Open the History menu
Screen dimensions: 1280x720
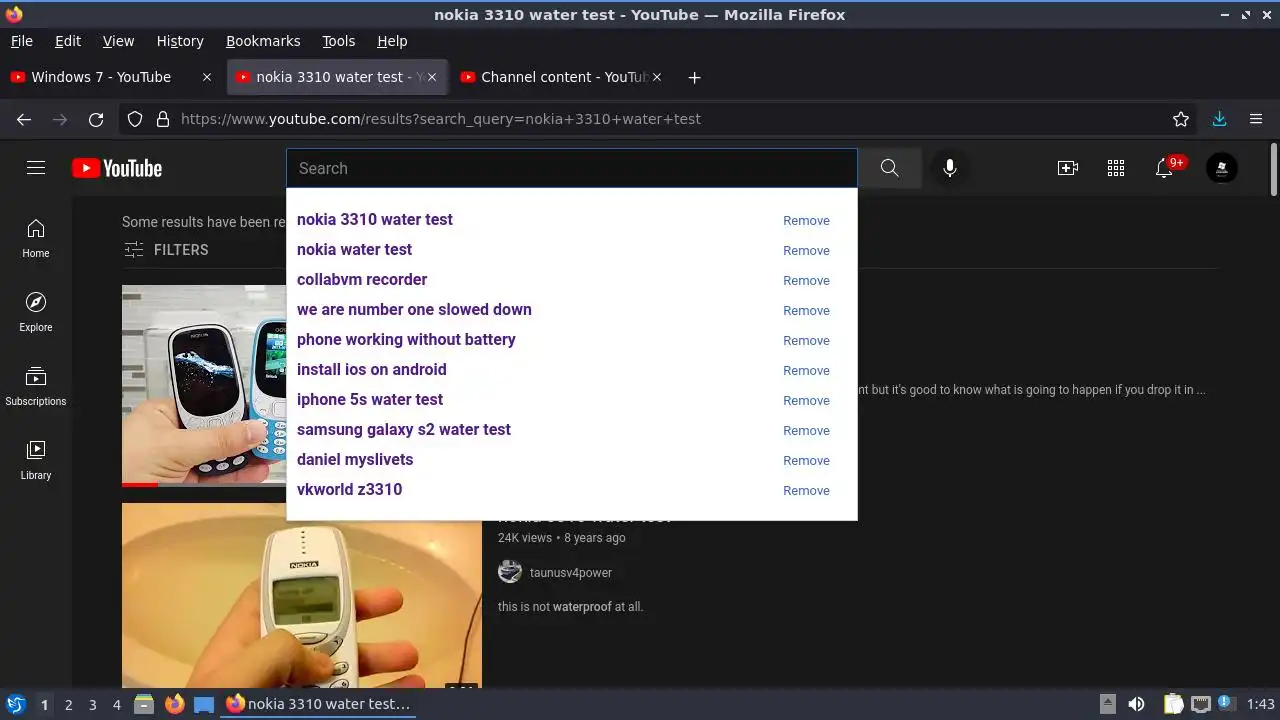click(x=180, y=41)
